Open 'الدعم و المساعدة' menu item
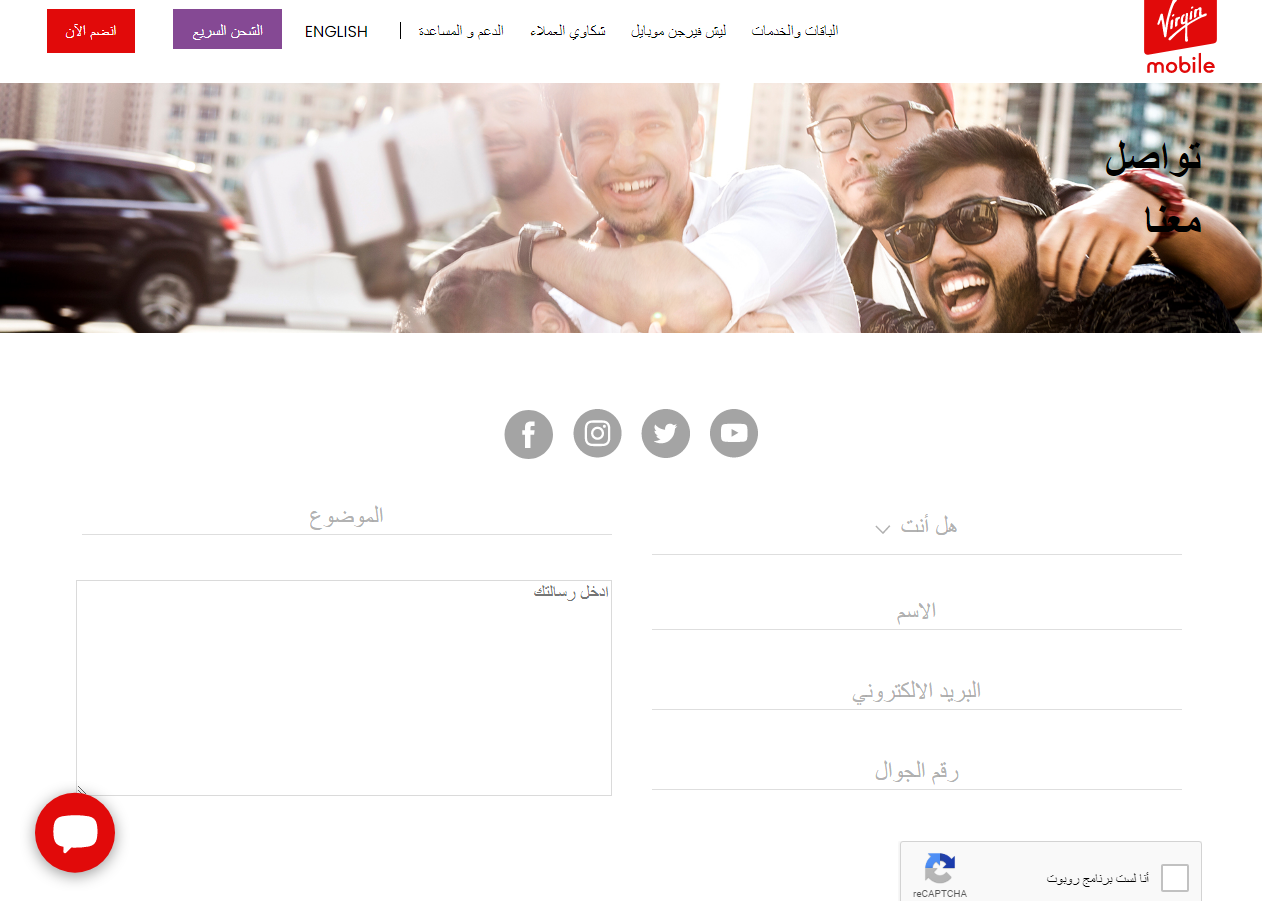1262x901 pixels. pyautogui.click(x=461, y=31)
